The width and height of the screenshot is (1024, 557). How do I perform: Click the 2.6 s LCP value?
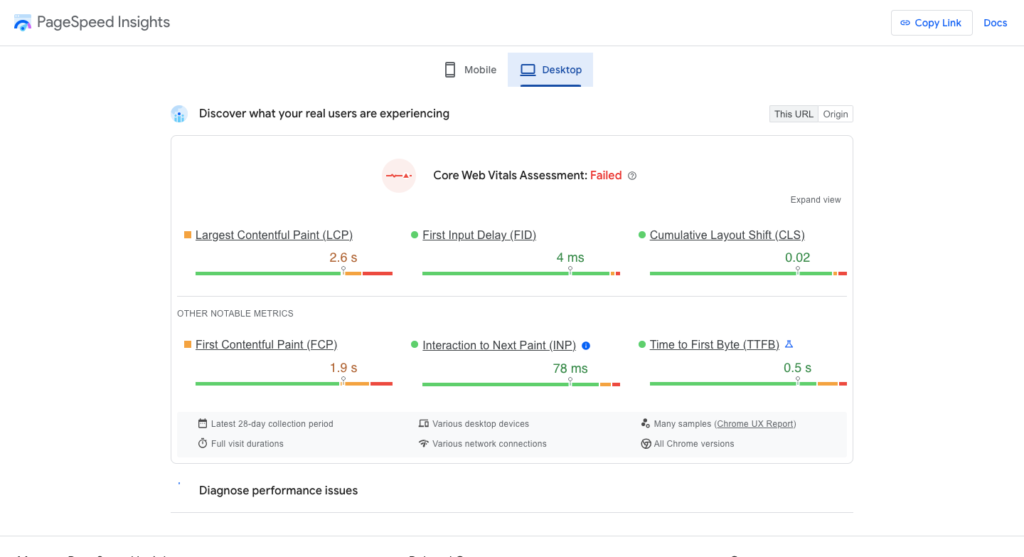pos(343,257)
